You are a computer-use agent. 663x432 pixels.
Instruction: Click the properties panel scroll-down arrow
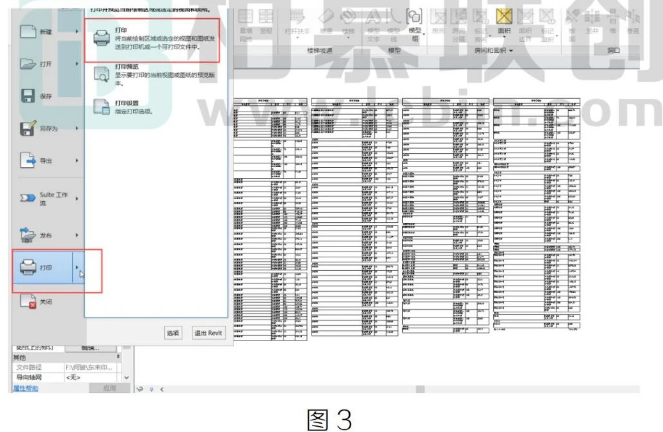tap(126, 377)
